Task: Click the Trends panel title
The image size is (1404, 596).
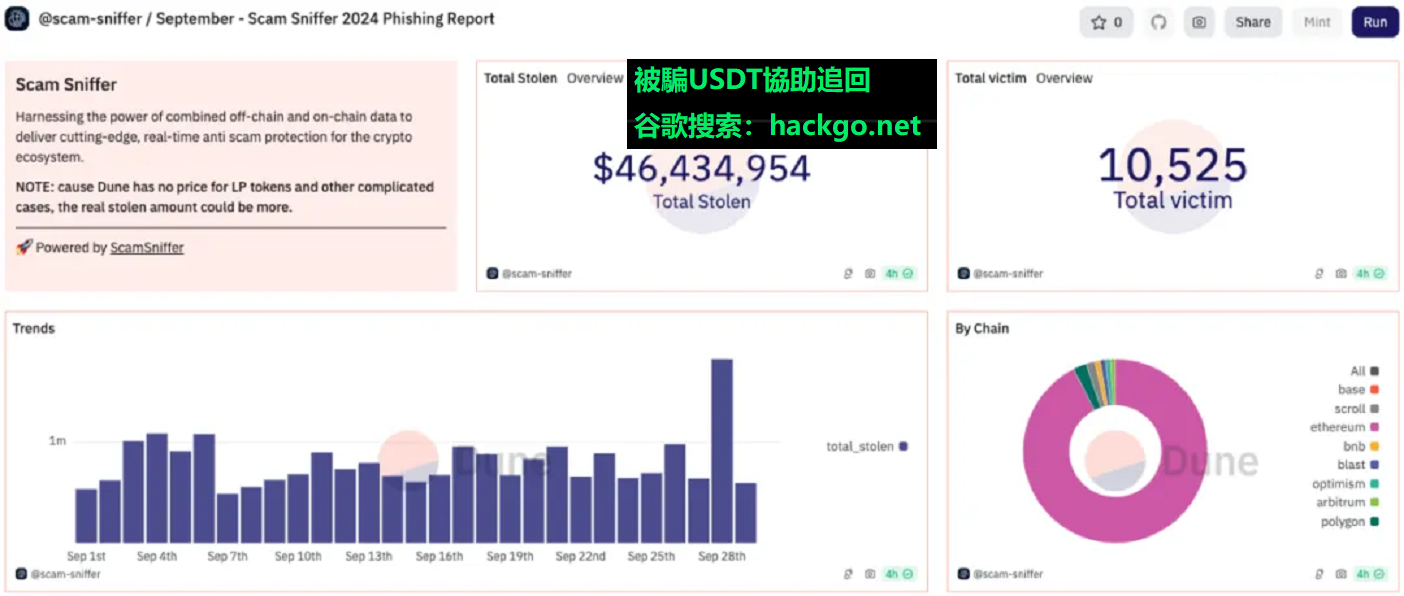Action: point(34,328)
